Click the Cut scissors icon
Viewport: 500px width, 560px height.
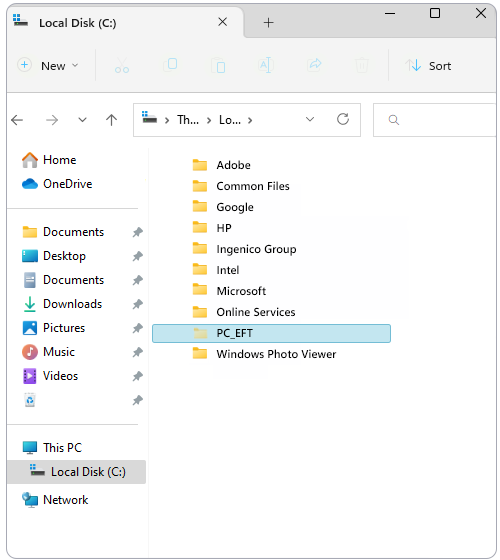coord(122,66)
